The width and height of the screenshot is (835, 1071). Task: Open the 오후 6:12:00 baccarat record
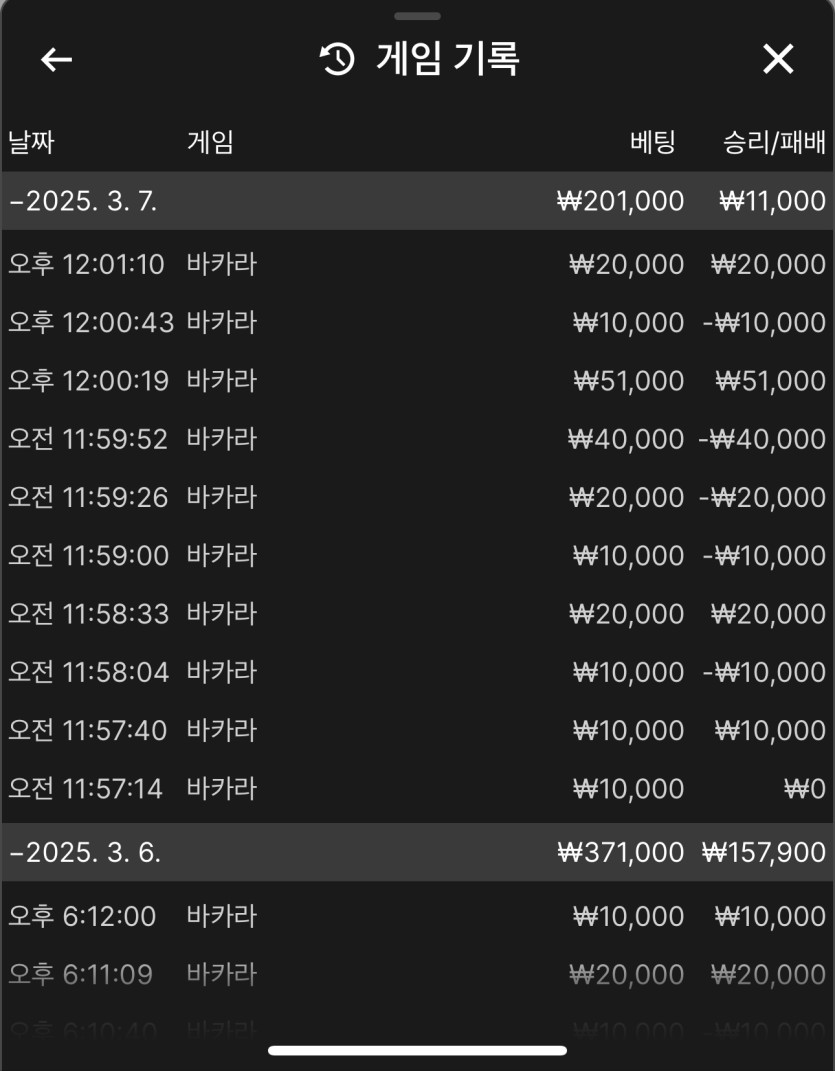416,916
